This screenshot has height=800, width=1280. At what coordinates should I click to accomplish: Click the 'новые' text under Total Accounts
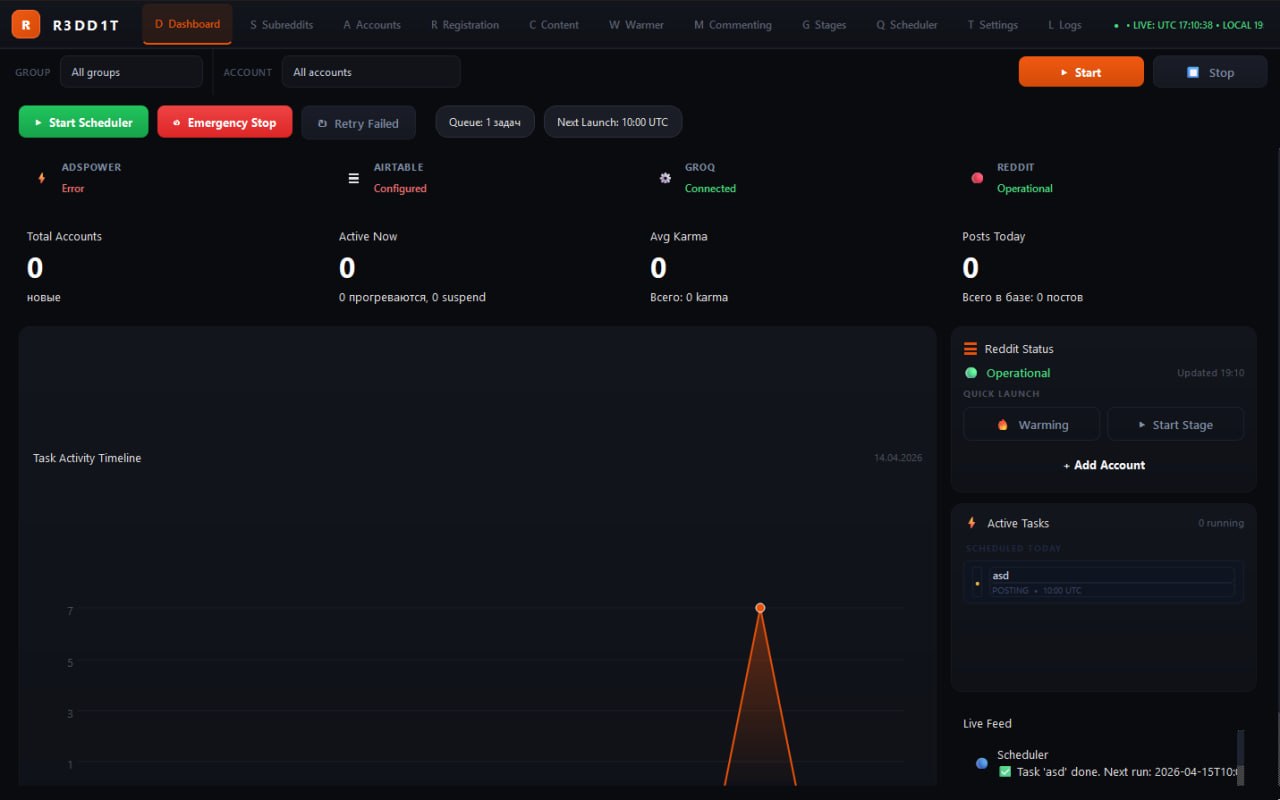pos(44,297)
